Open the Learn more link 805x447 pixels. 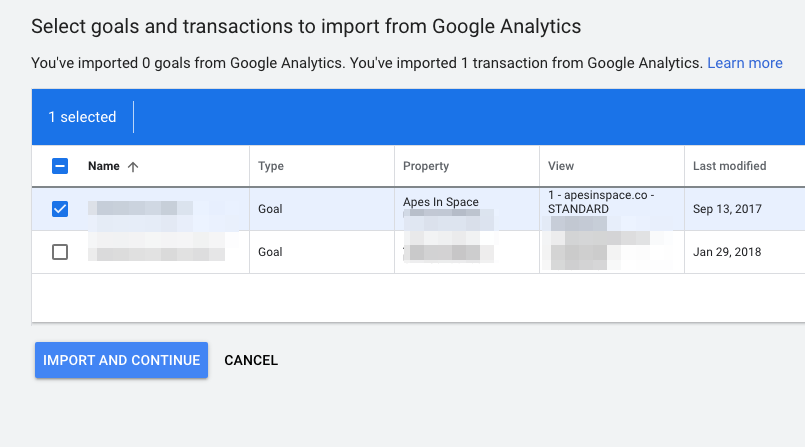pyautogui.click(x=745, y=63)
